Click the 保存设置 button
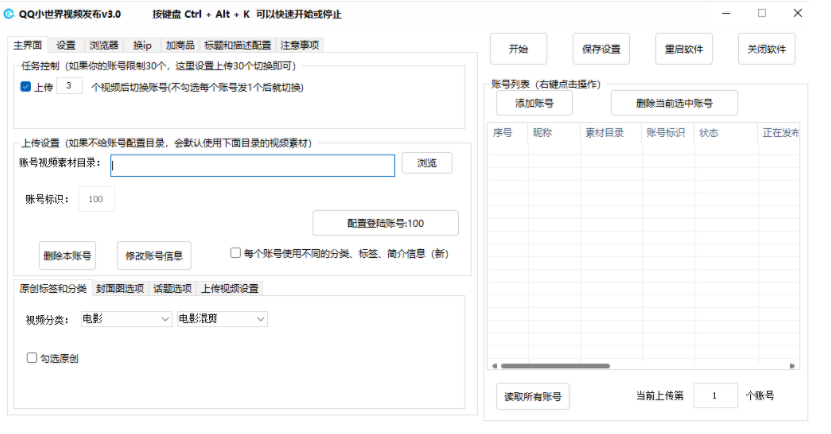 point(601,49)
